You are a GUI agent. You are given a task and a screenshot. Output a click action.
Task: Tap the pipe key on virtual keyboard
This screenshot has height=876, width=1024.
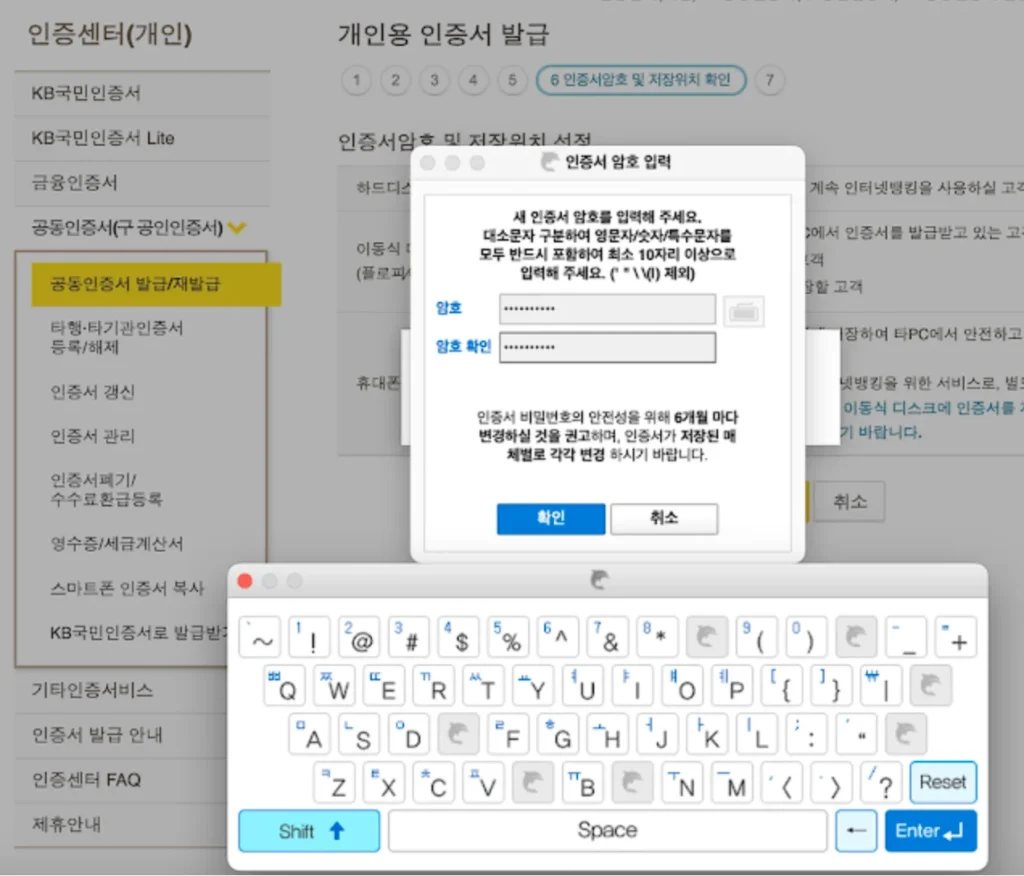point(882,686)
